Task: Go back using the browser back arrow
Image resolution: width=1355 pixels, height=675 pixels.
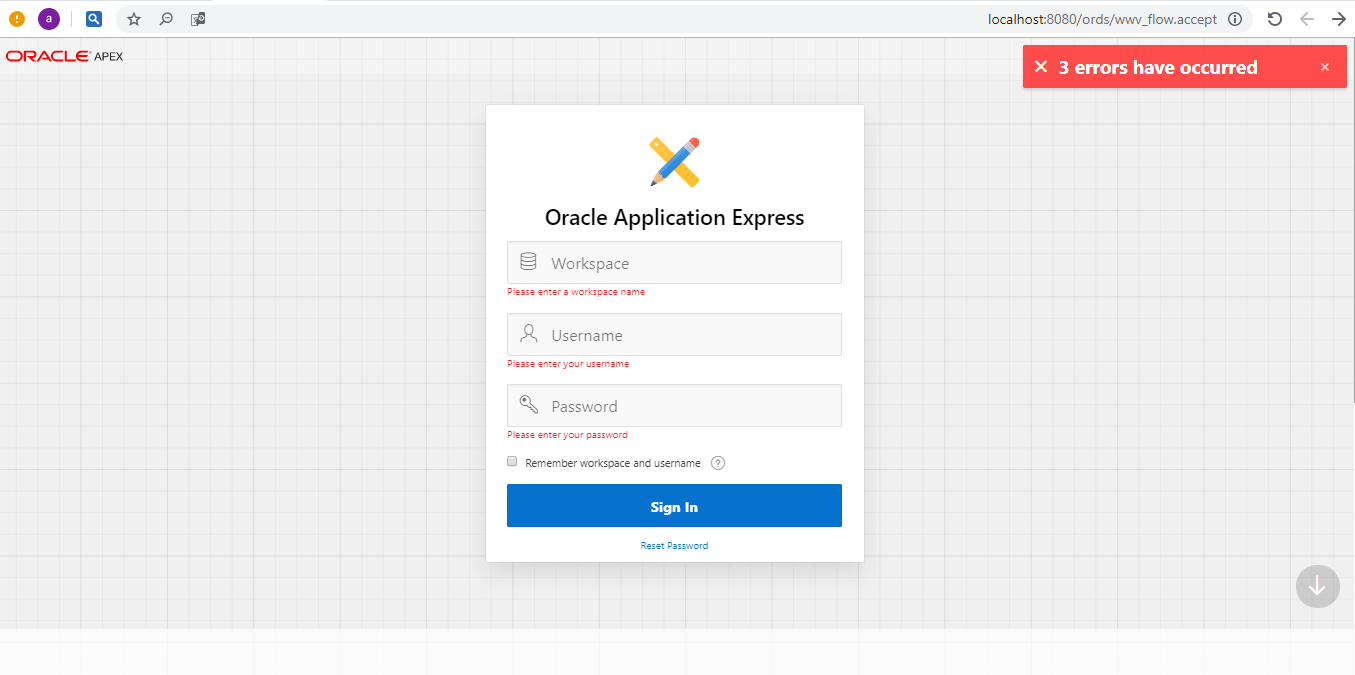Action: [1306, 19]
